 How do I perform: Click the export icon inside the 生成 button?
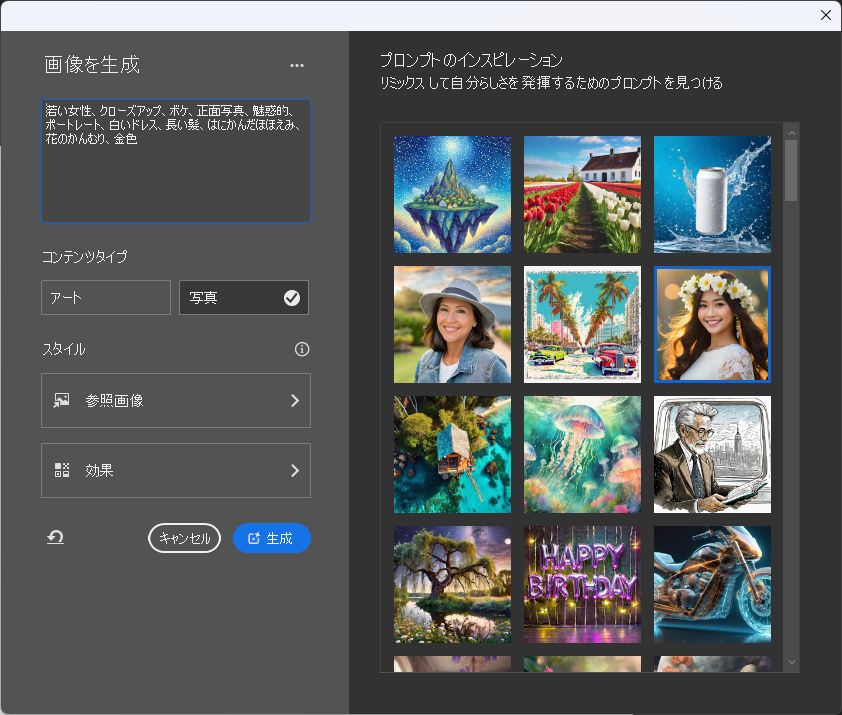pos(257,538)
